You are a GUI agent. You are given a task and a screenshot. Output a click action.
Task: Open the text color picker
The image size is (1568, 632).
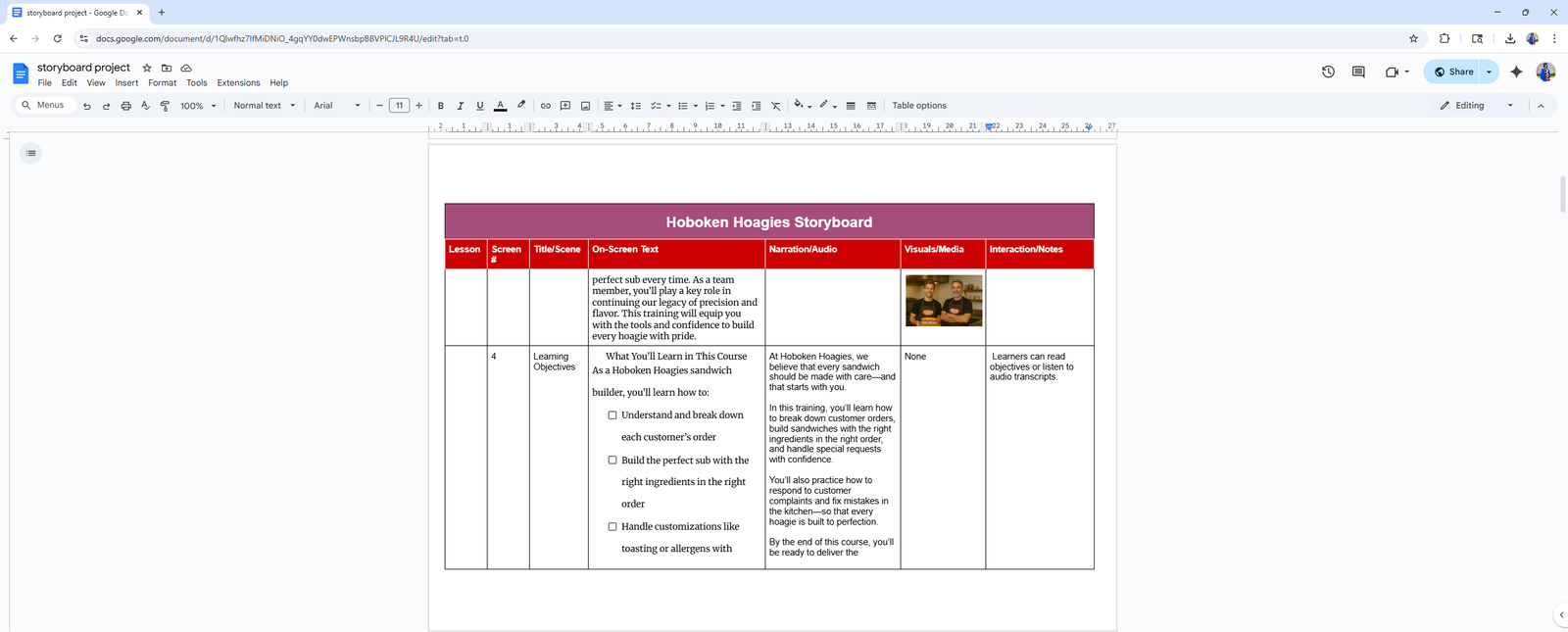point(500,106)
